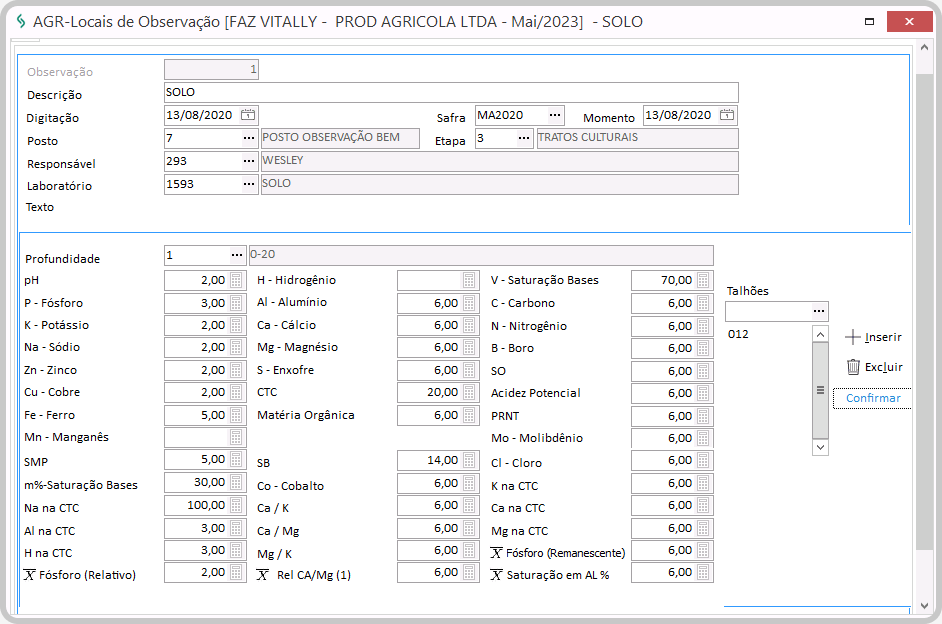Open the Momento date calendar picker

(727, 115)
